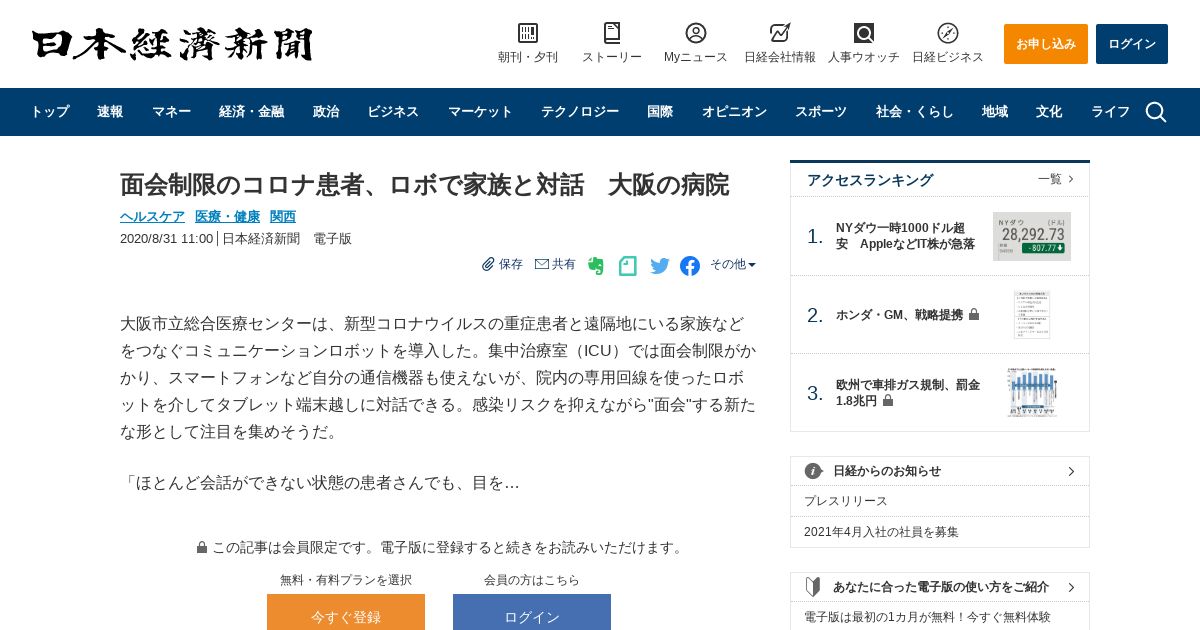Image resolution: width=1200 pixels, height=630 pixels.
Task: Open the 国際 menu
Action: coord(660,112)
